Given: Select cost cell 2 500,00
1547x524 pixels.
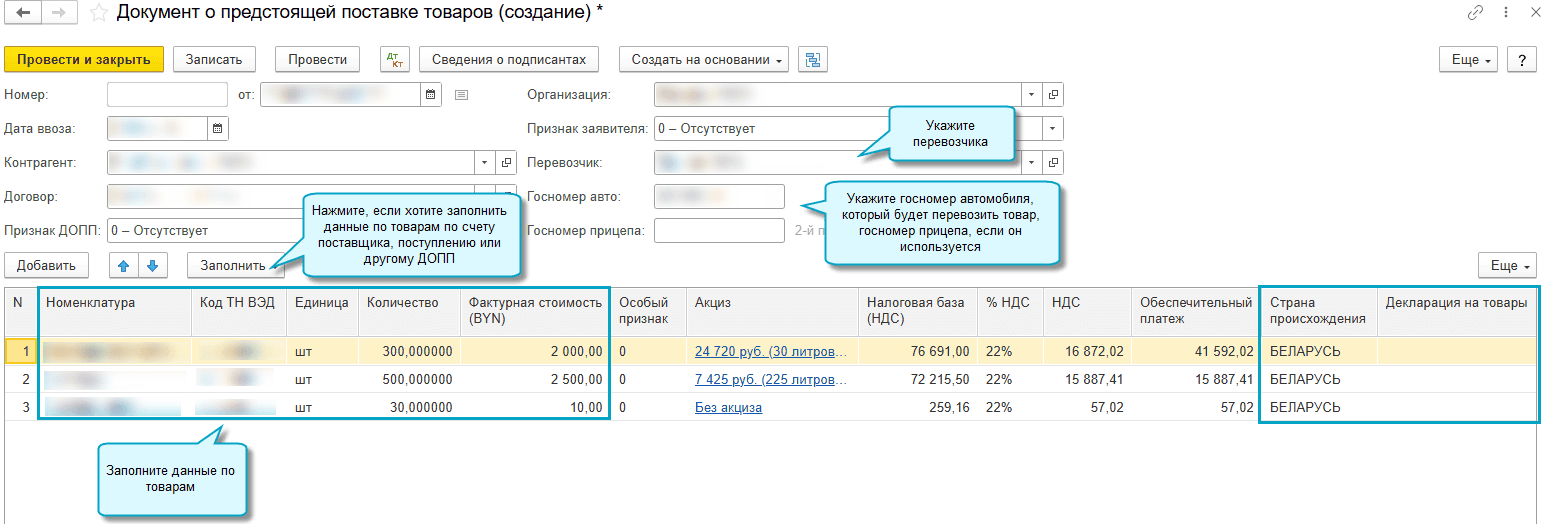Looking at the screenshot, I should pyautogui.click(x=535, y=379).
